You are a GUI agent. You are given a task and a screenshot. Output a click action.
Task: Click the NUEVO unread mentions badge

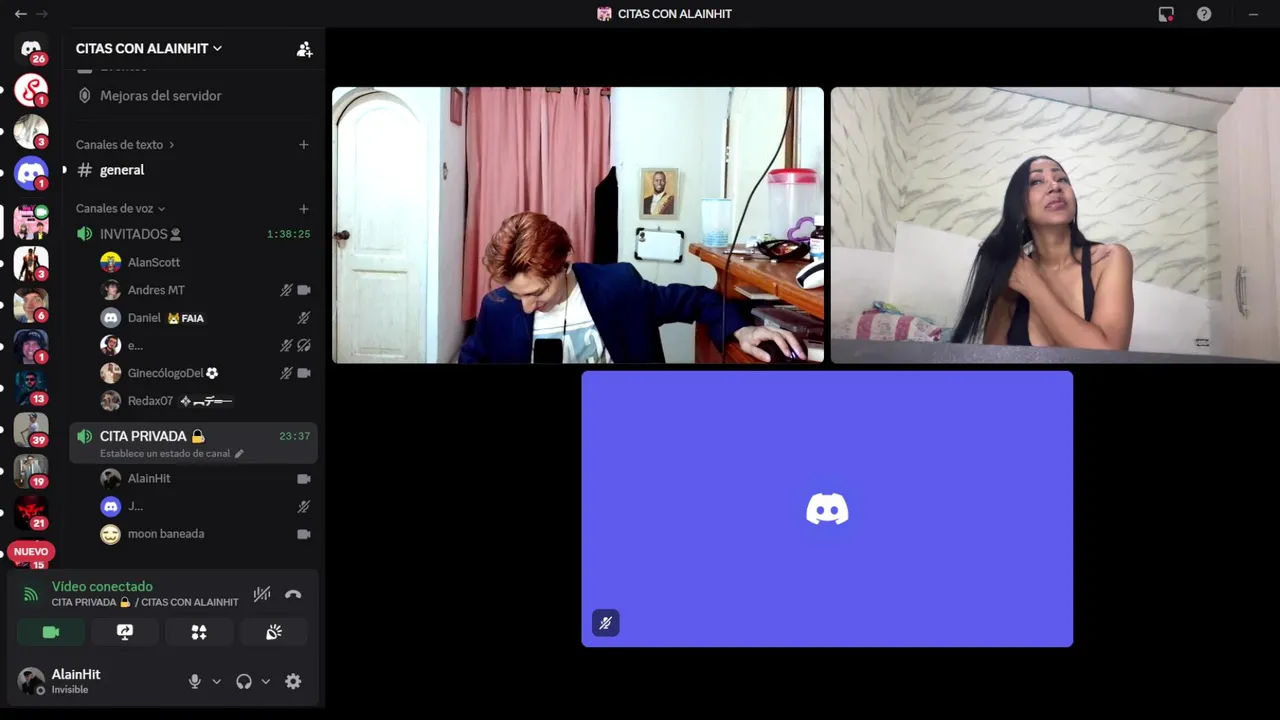(x=31, y=552)
